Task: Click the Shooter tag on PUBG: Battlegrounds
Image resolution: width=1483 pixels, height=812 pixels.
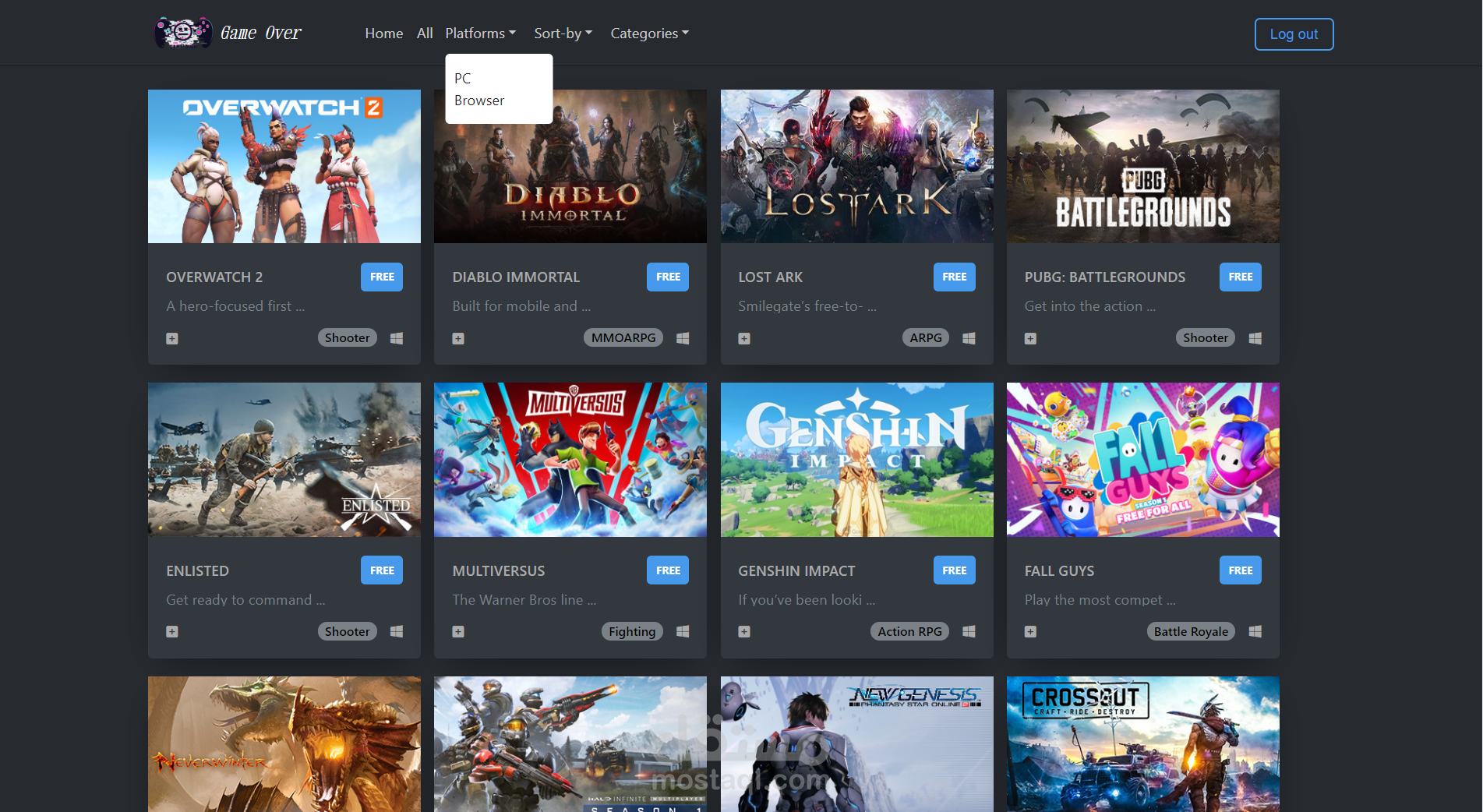Action: click(x=1206, y=337)
